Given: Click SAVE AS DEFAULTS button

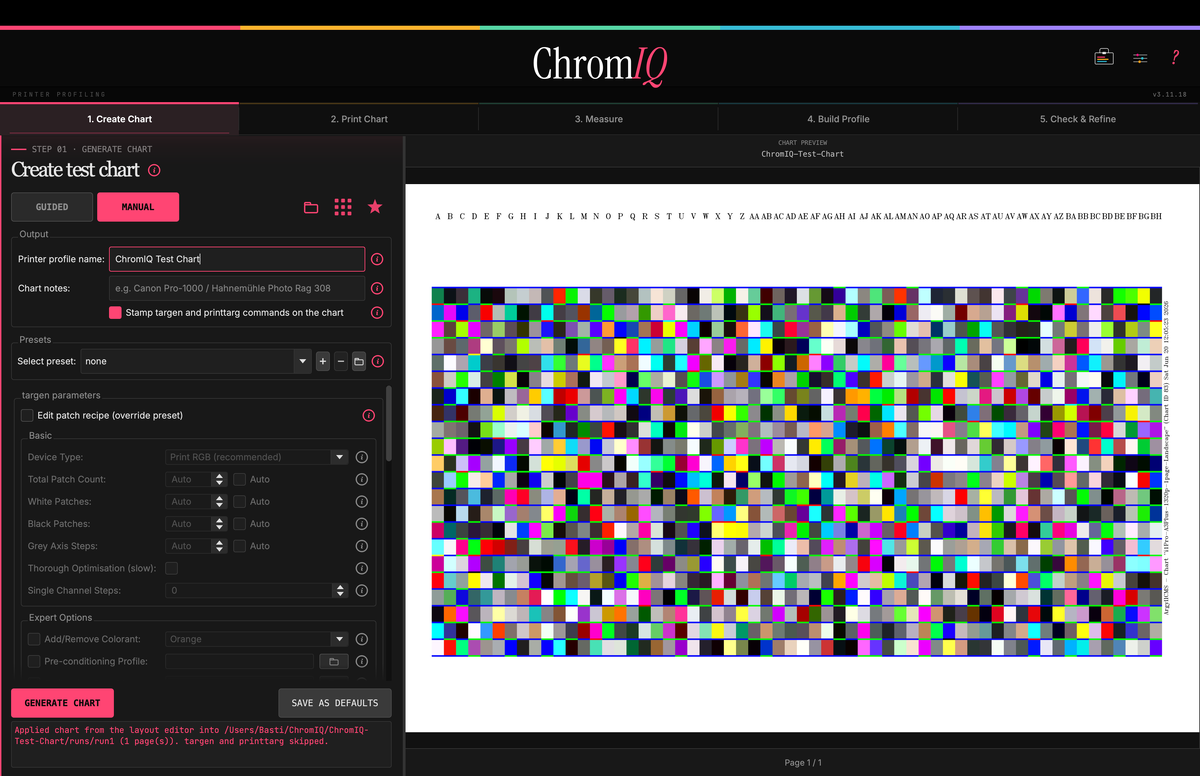Looking at the screenshot, I should [x=335, y=703].
